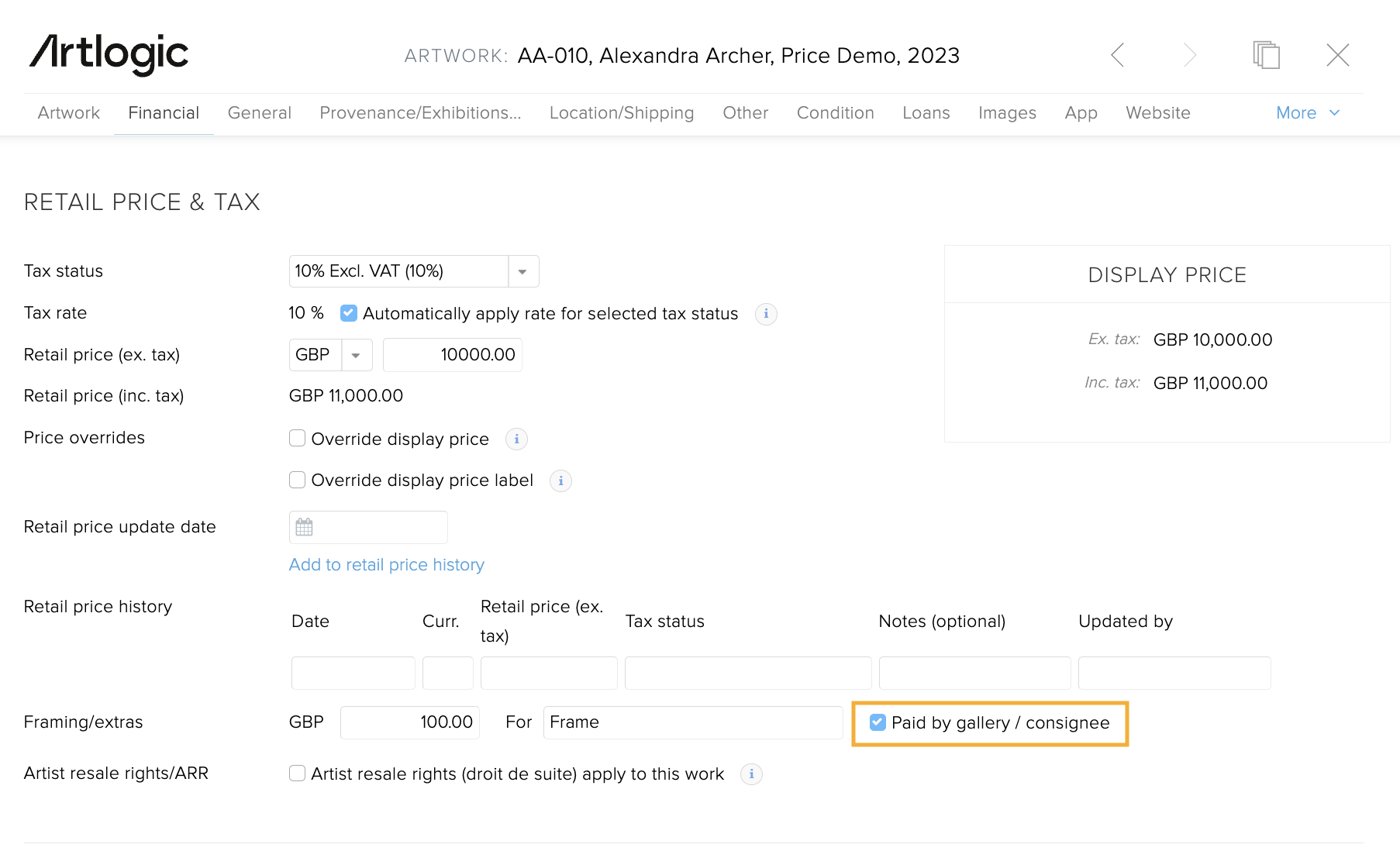The height and width of the screenshot is (851, 1400).
Task: Go to previous artwork with left arrow
Action: [x=1117, y=55]
